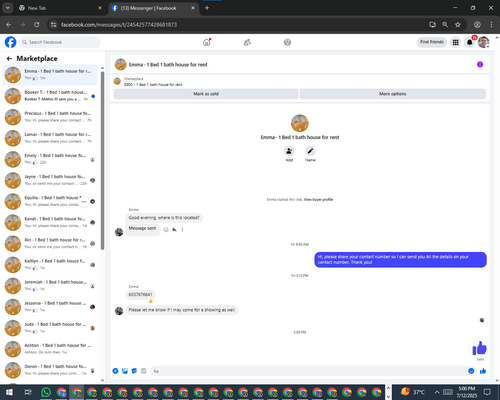Click Mark as sold button

tap(206, 94)
